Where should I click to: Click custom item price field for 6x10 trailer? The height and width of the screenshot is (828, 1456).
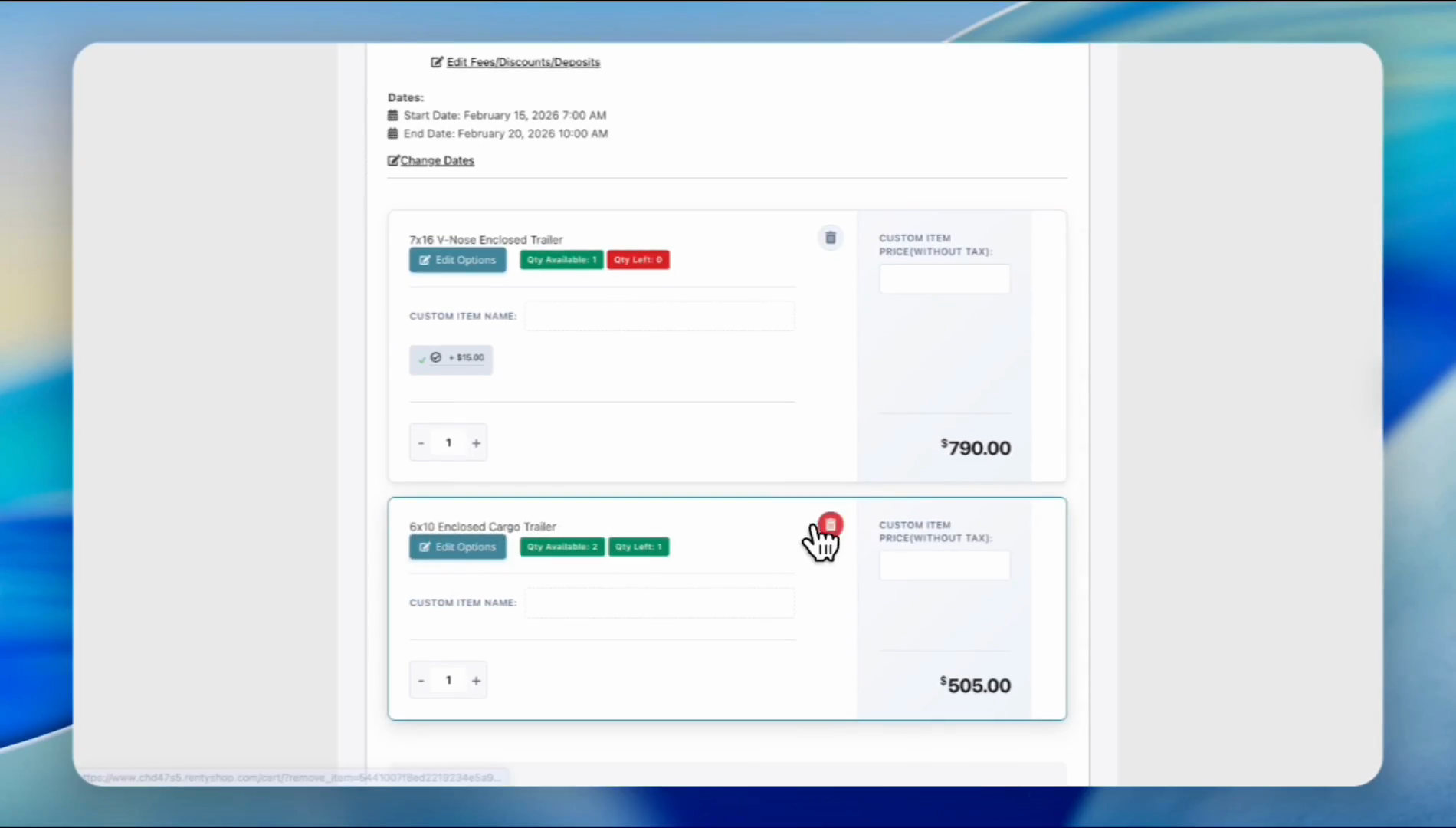pos(944,566)
